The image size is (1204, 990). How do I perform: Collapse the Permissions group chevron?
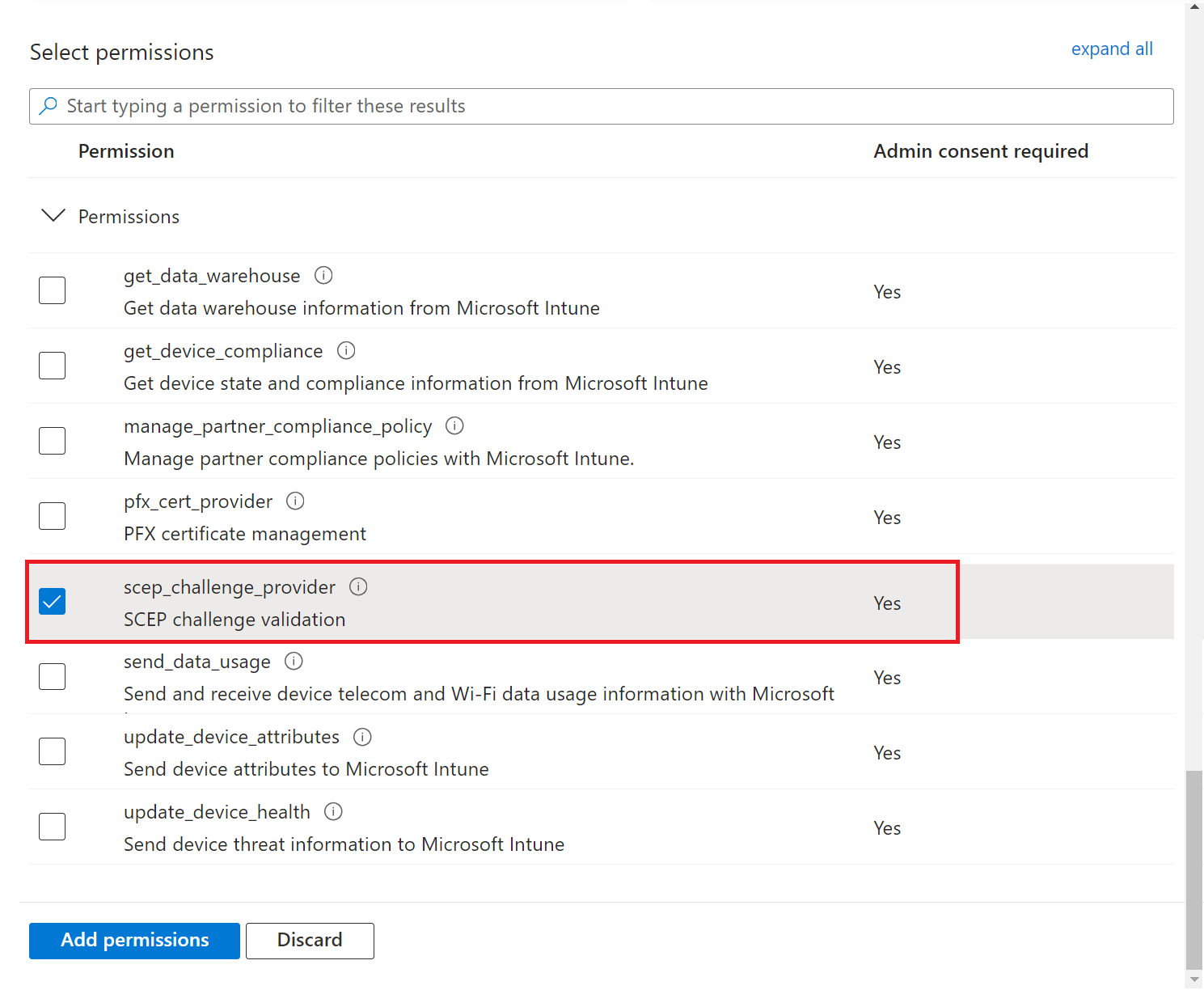(x=53, y=216)
